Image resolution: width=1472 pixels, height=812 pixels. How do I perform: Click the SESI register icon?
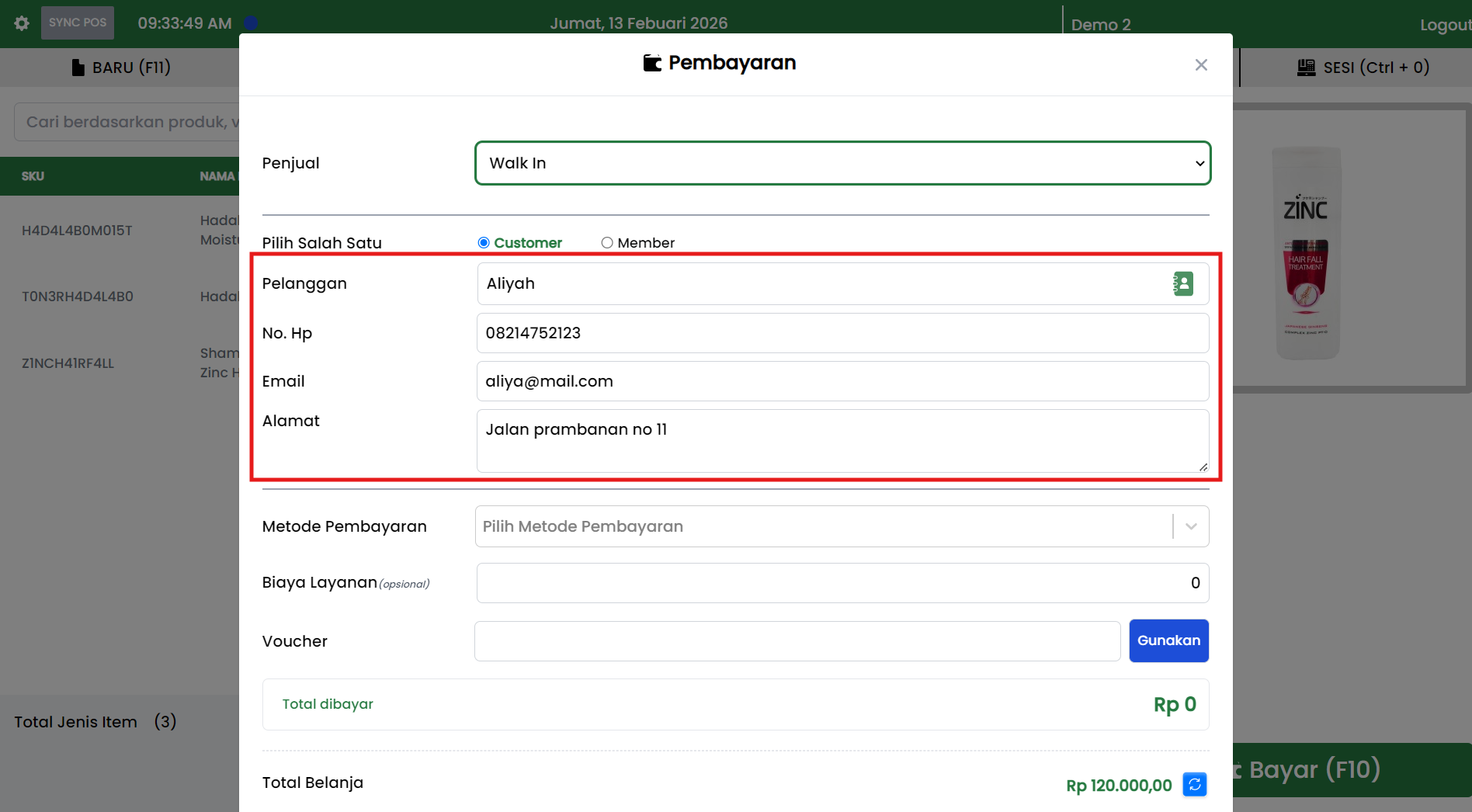[x=1306, y=68]
